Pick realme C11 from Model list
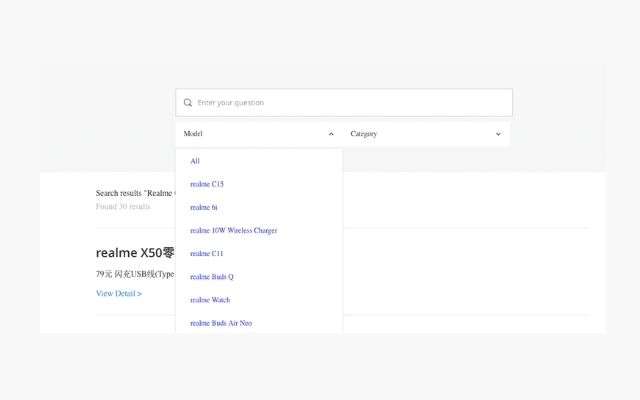 point(207,253)
